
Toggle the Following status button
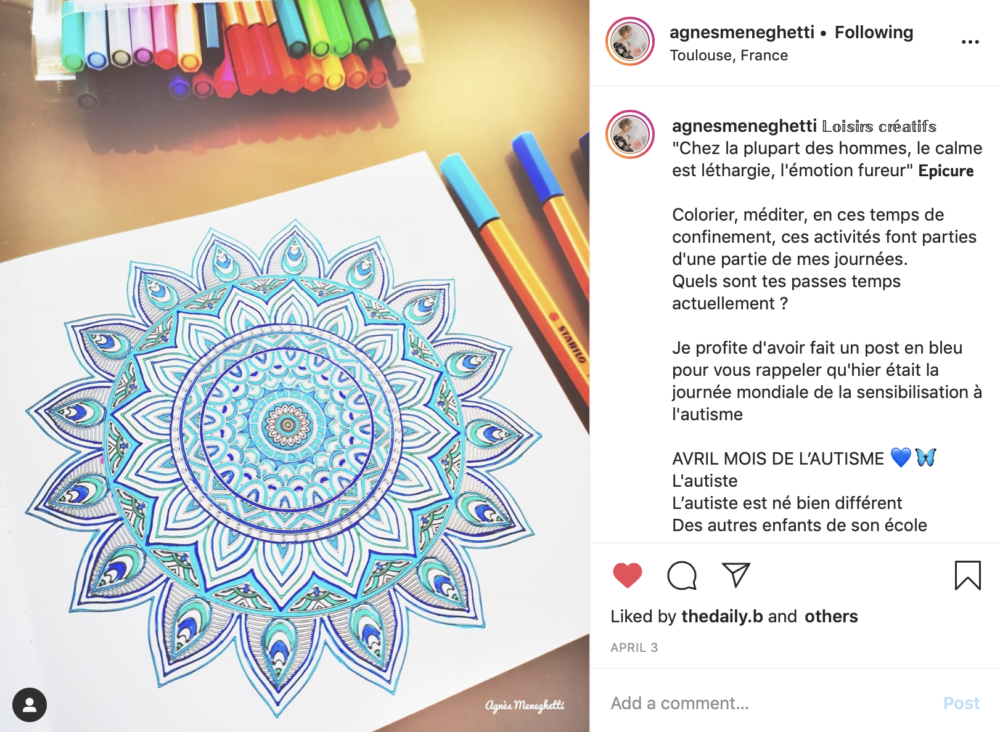pyautogui.click(x=874, y=32)
